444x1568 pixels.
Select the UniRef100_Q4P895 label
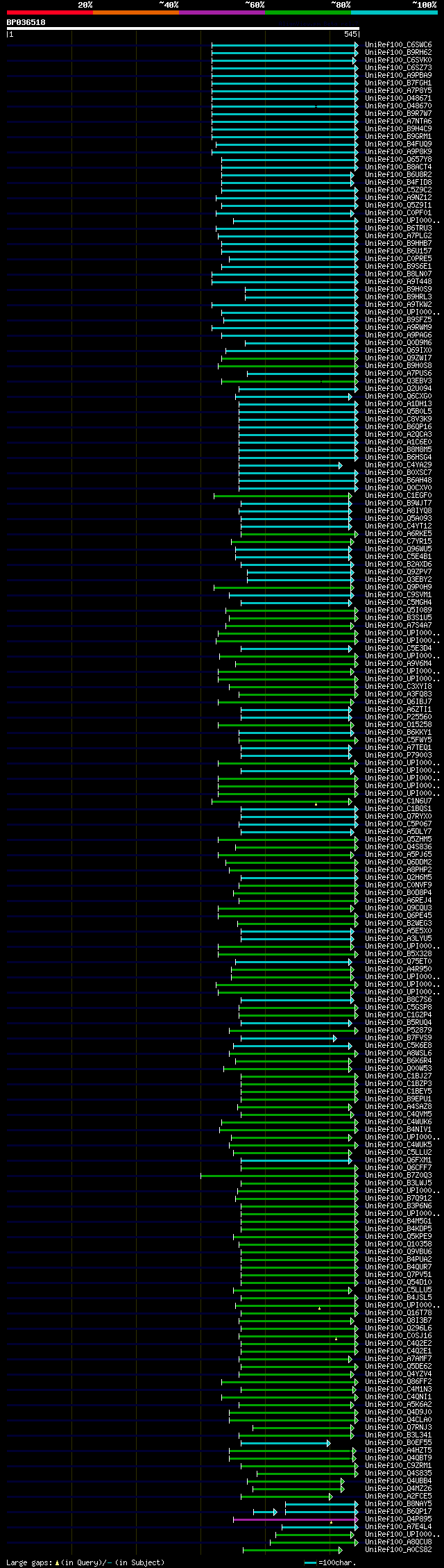(398, 1519)
